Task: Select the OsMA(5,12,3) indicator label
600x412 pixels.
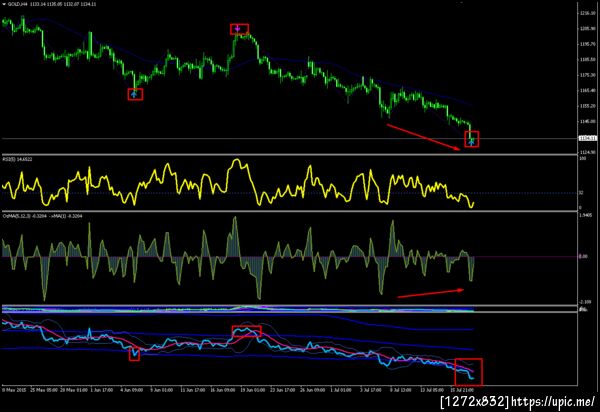Action: (x=16, y=216)
